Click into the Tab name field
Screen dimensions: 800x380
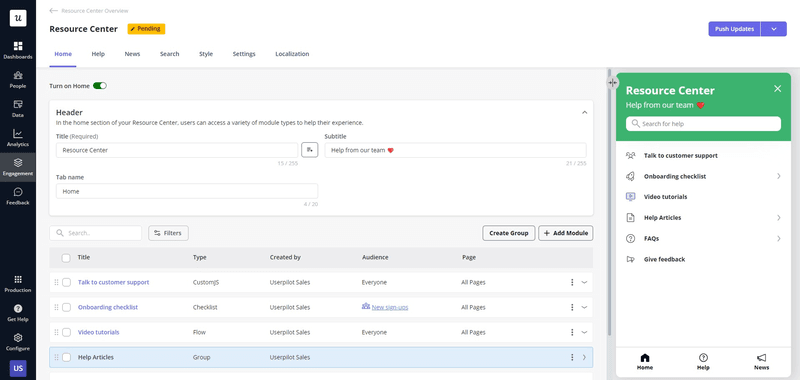187,191
